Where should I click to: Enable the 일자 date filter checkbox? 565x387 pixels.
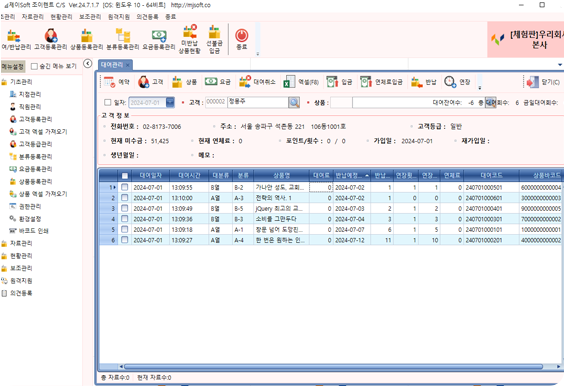107,103
